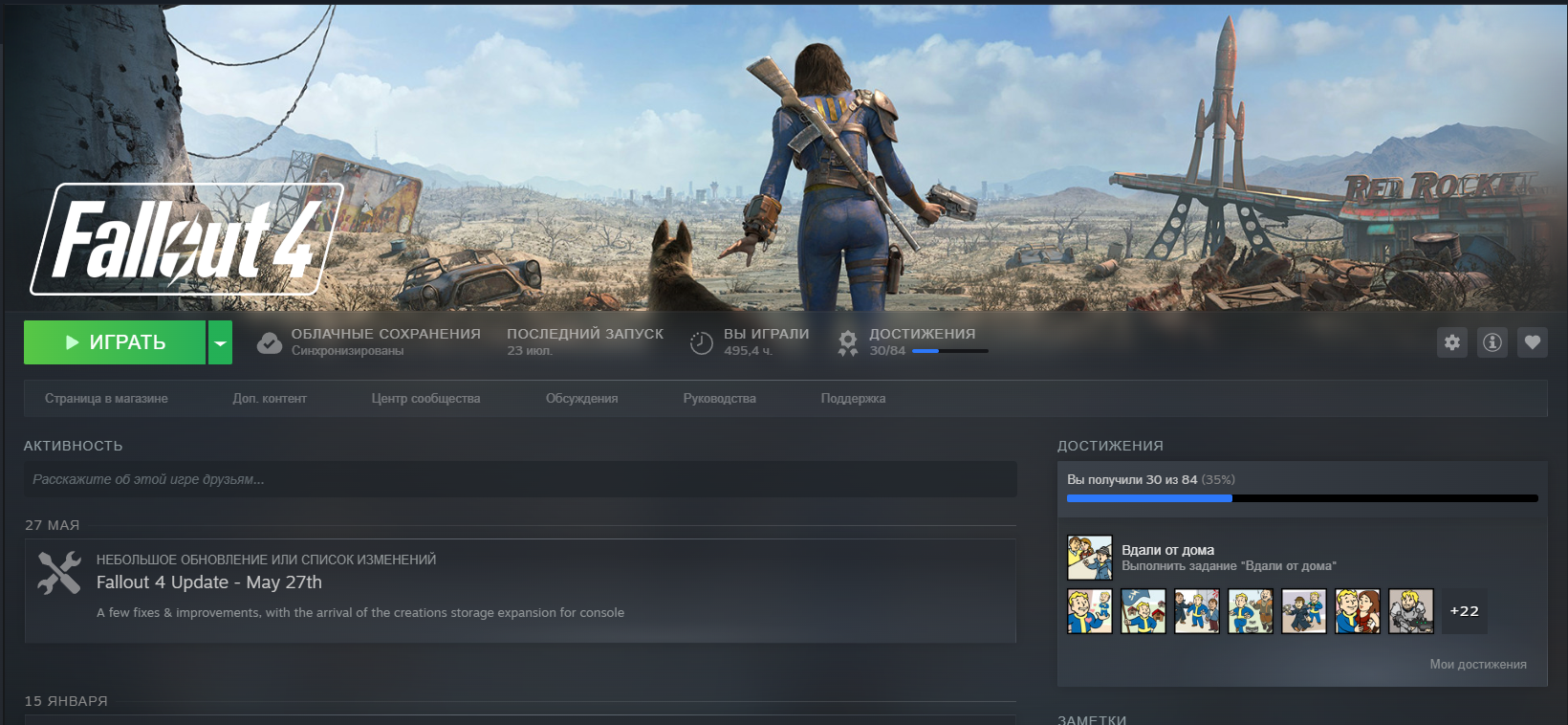1568x725 pixels.
Task: Select achievement icon with power armor figure
Action: pos(1411,611)
